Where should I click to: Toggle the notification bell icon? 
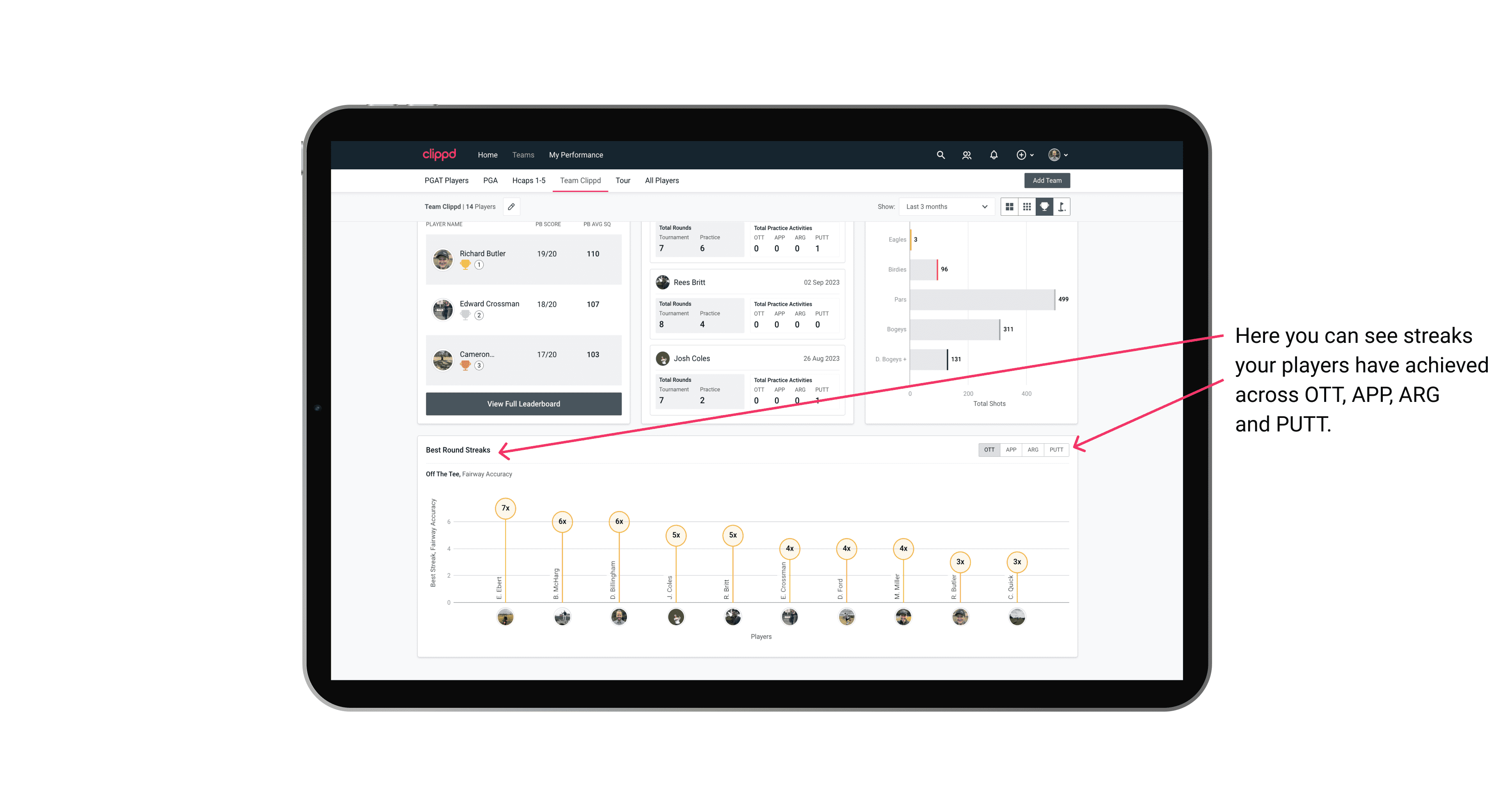tap(992, 155)
